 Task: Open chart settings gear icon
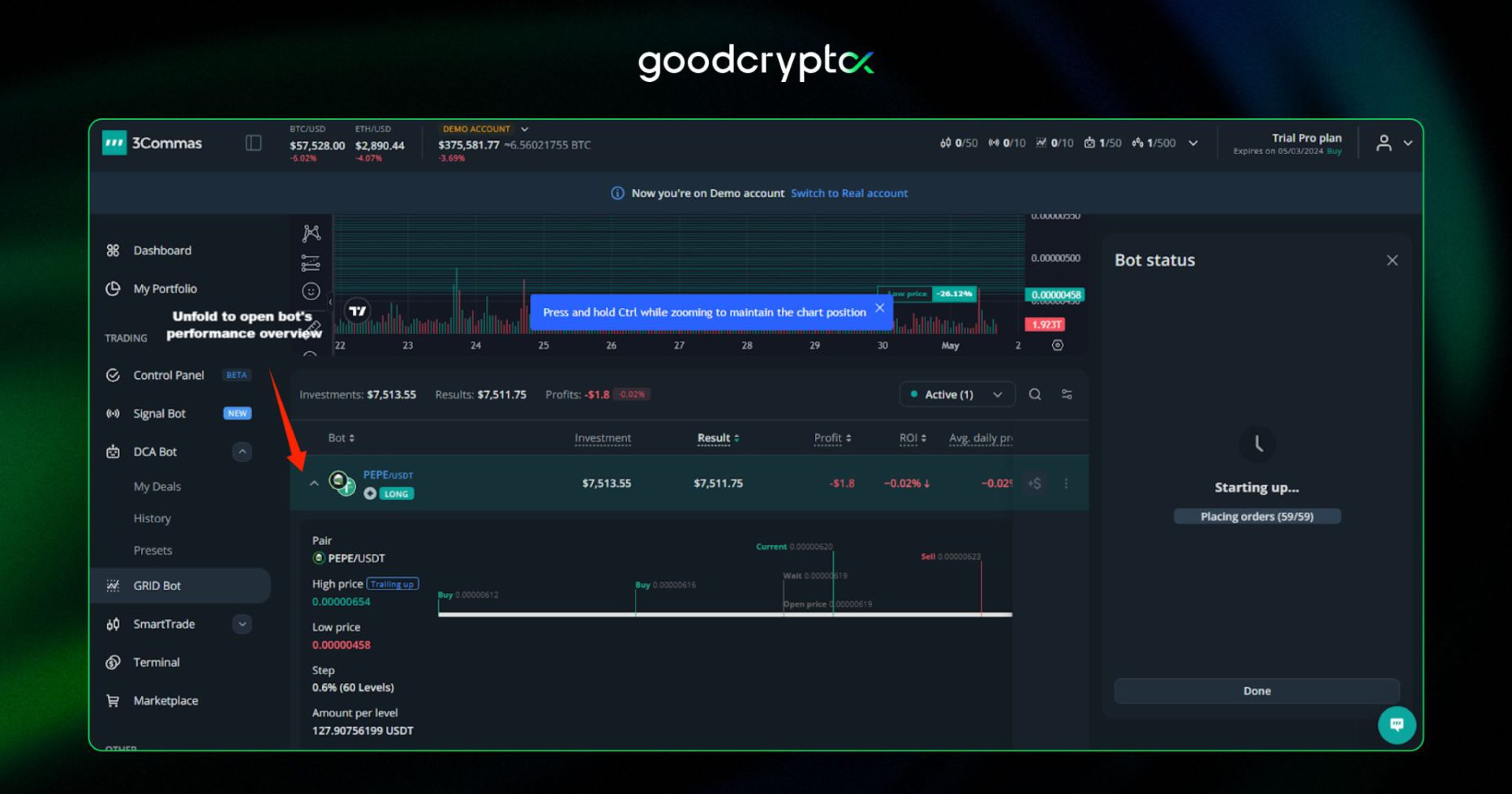click(1058, 345)
